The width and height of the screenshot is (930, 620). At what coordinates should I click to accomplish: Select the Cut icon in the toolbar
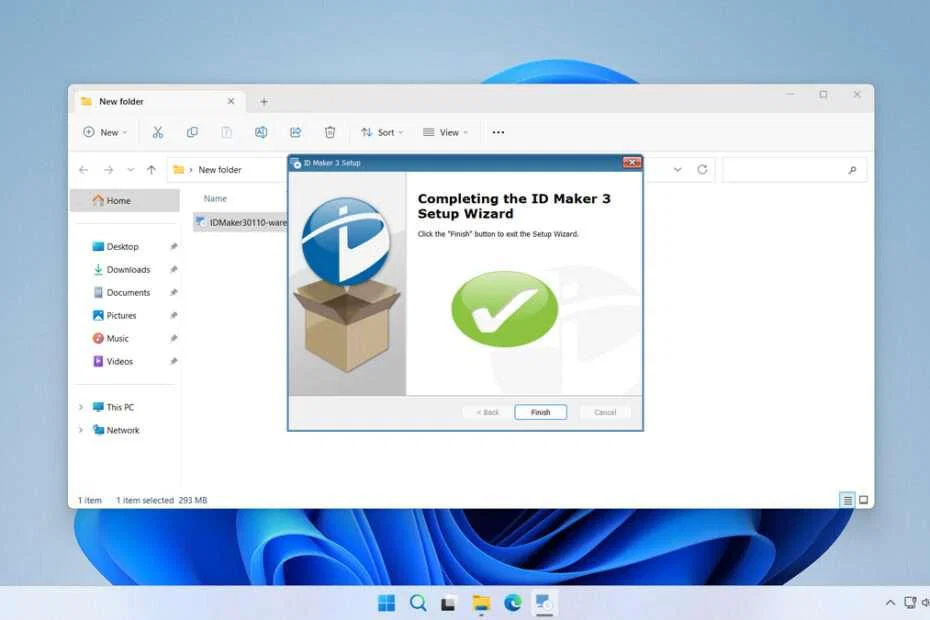coord(156,132)
